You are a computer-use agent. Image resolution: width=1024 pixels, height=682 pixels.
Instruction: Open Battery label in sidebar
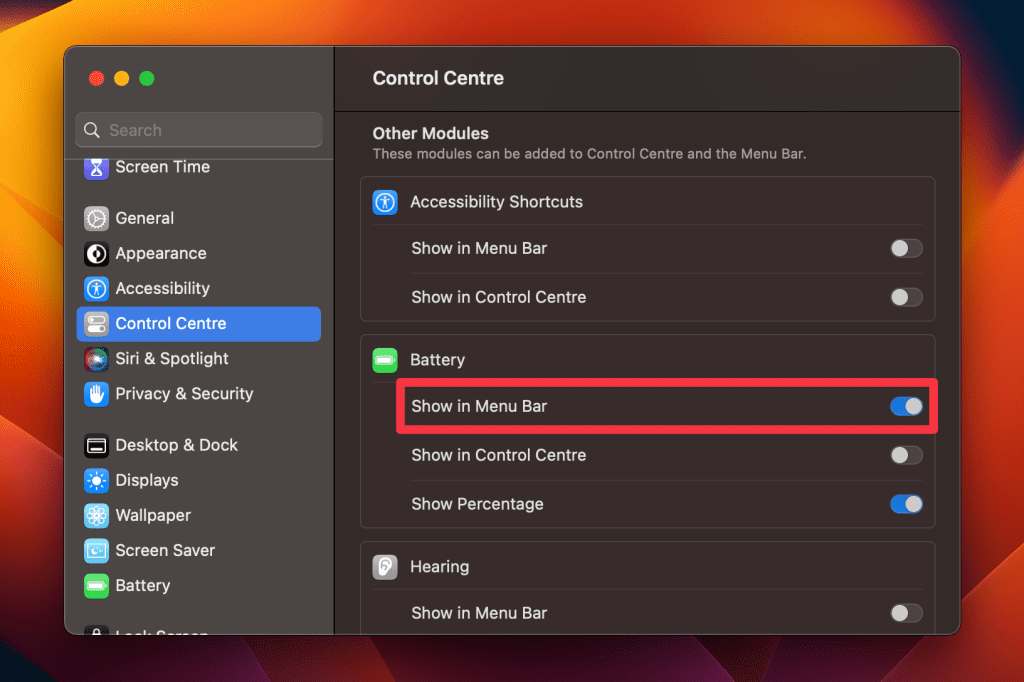click(142, 586)
